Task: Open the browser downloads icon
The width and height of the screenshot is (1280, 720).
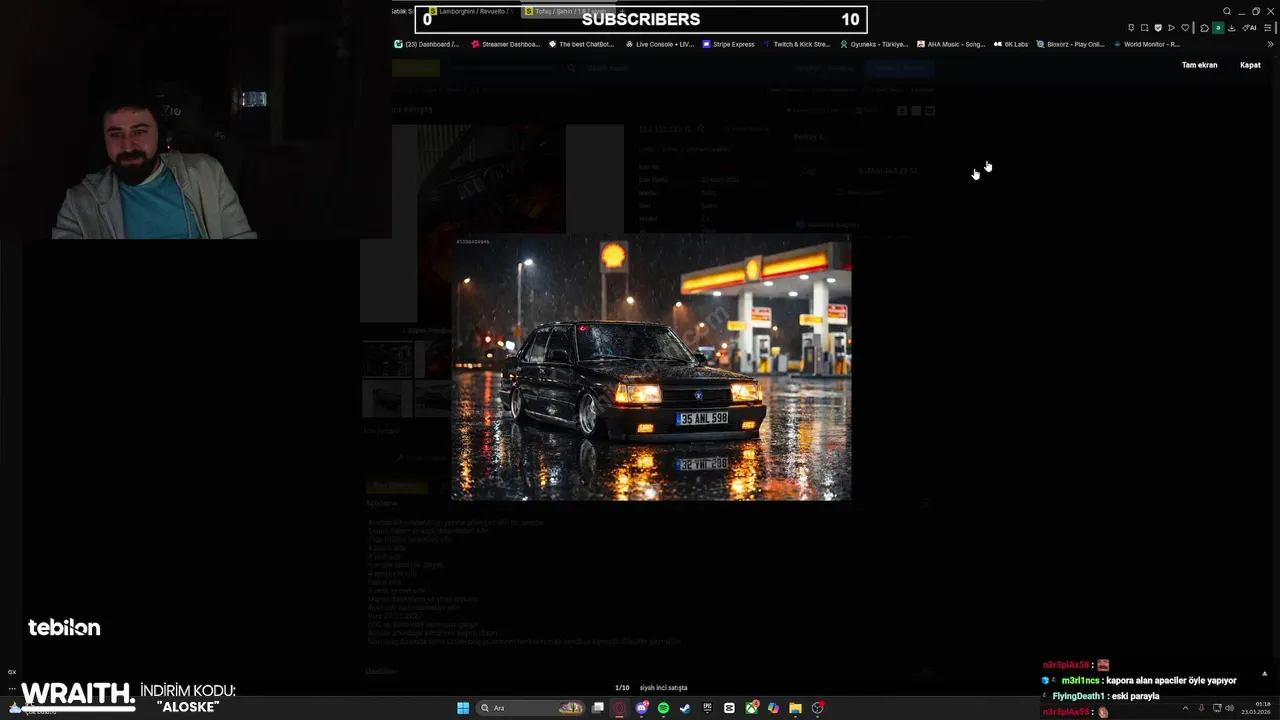Action: coord(1231,28)
